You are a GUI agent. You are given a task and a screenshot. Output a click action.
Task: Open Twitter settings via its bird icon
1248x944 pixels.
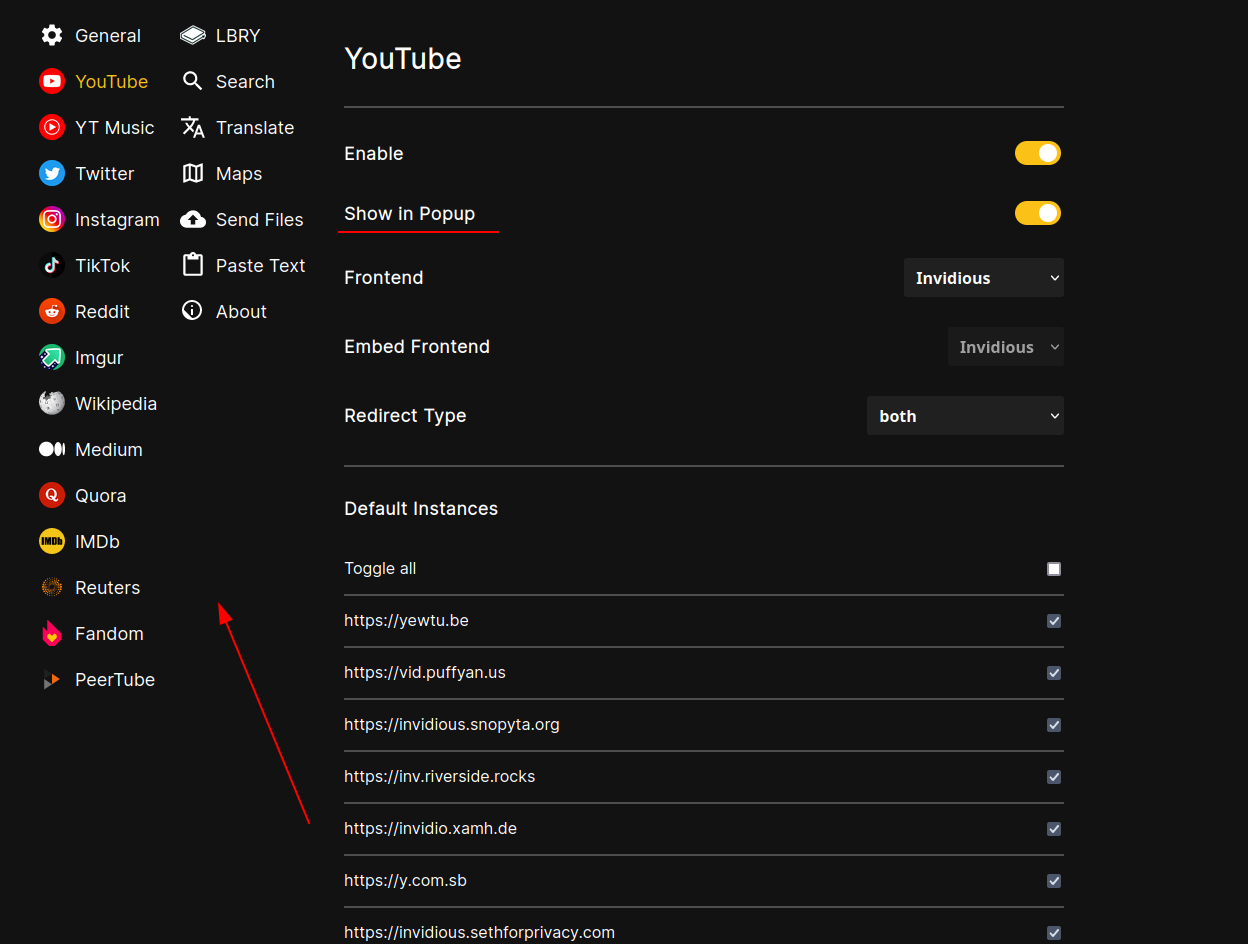coord(51,173)
